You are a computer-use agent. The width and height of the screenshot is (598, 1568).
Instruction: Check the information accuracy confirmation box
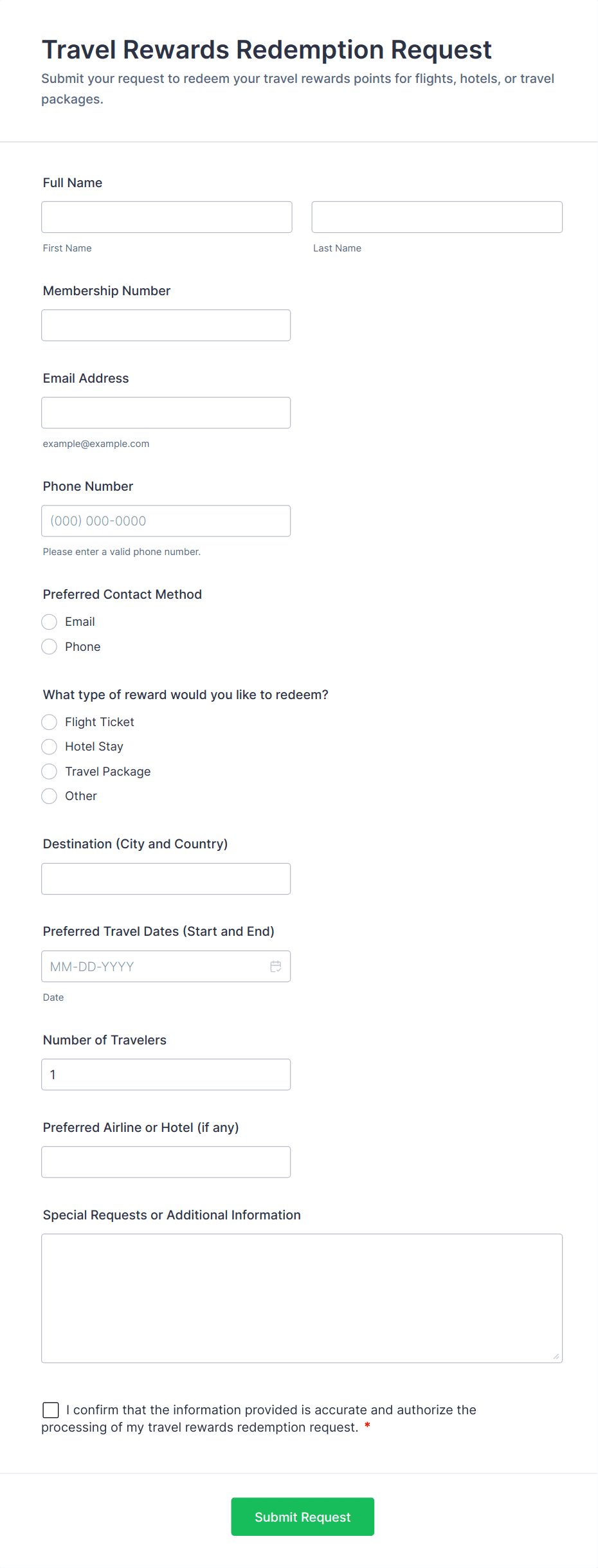(51, 1410)
